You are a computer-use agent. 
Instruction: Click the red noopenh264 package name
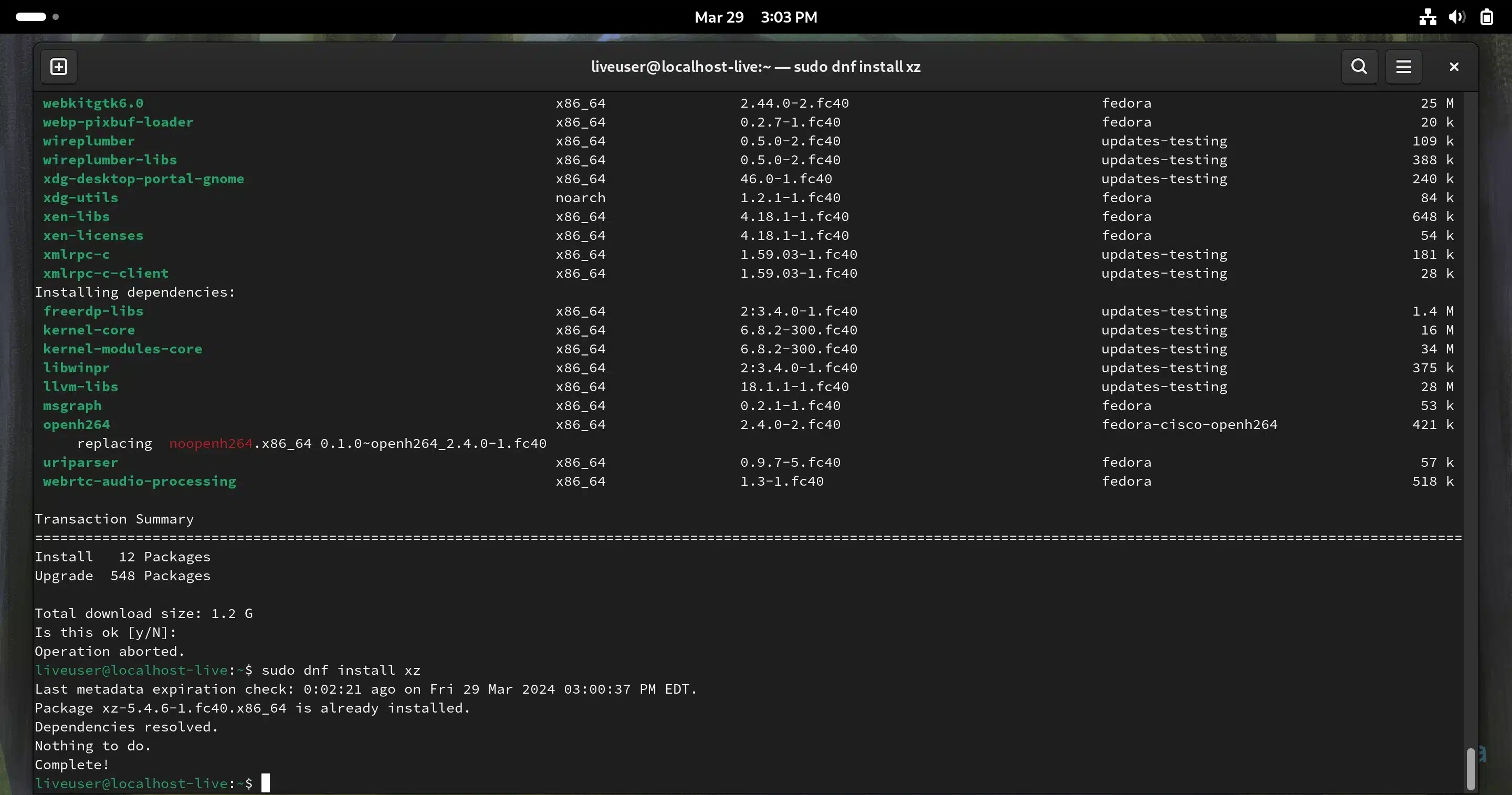pyautogui.click(x=211, y=444)
